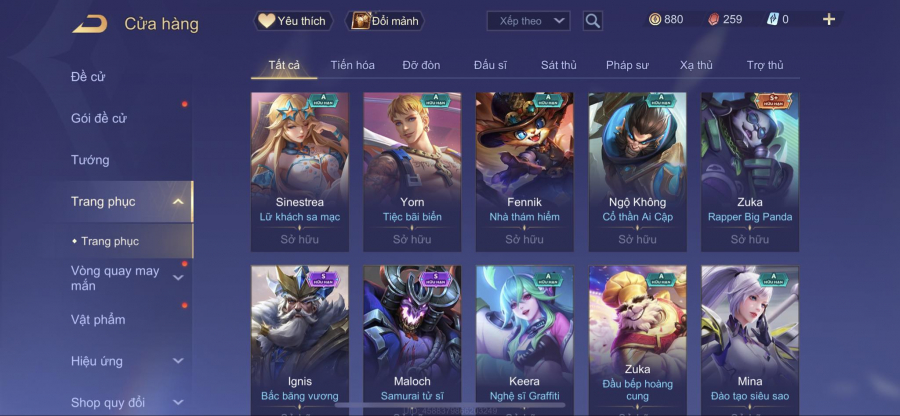Tap the blue voucher currency icon

(x=772, y=20)
